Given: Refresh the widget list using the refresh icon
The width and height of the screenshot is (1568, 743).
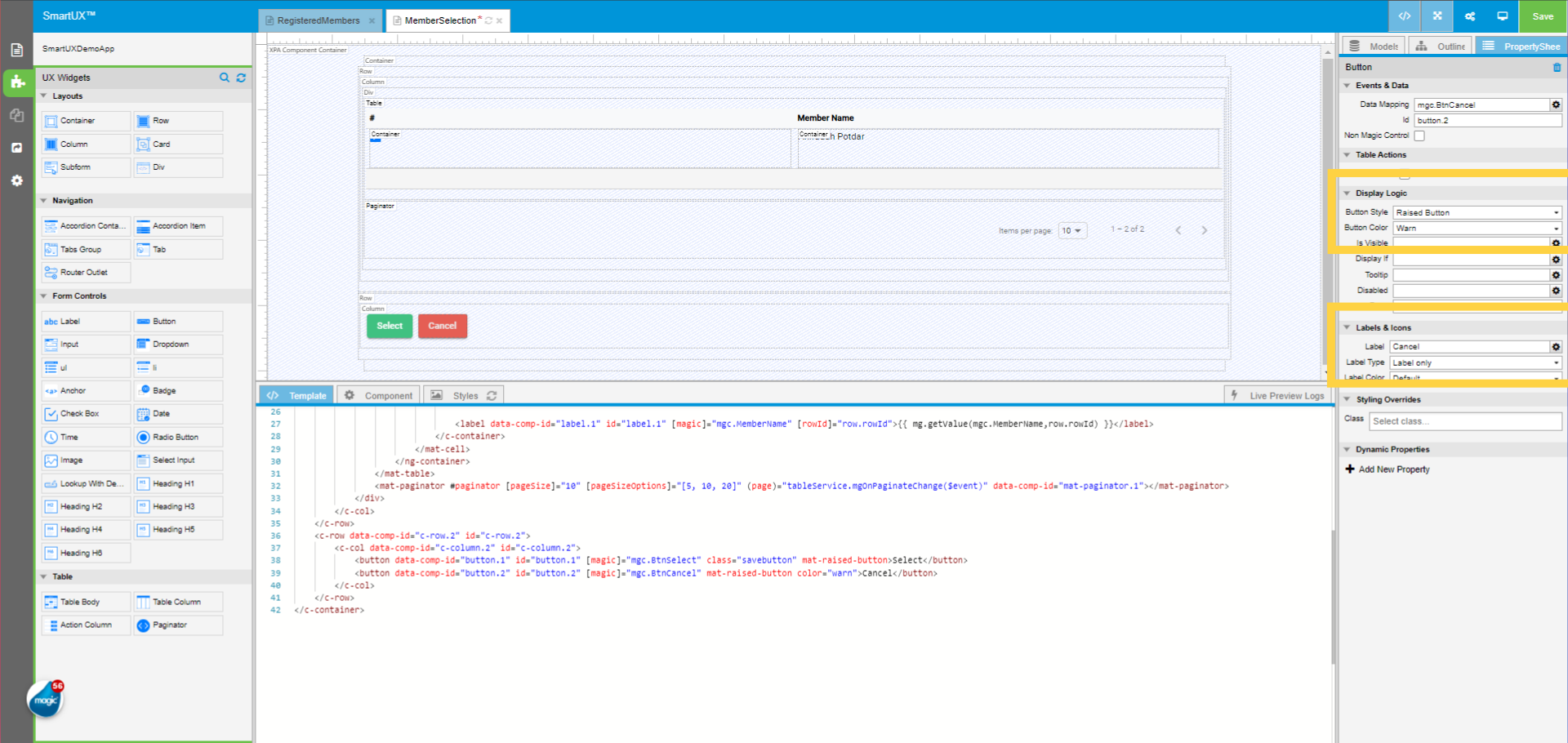Looking at the screenshot, I should coord(241,78).
